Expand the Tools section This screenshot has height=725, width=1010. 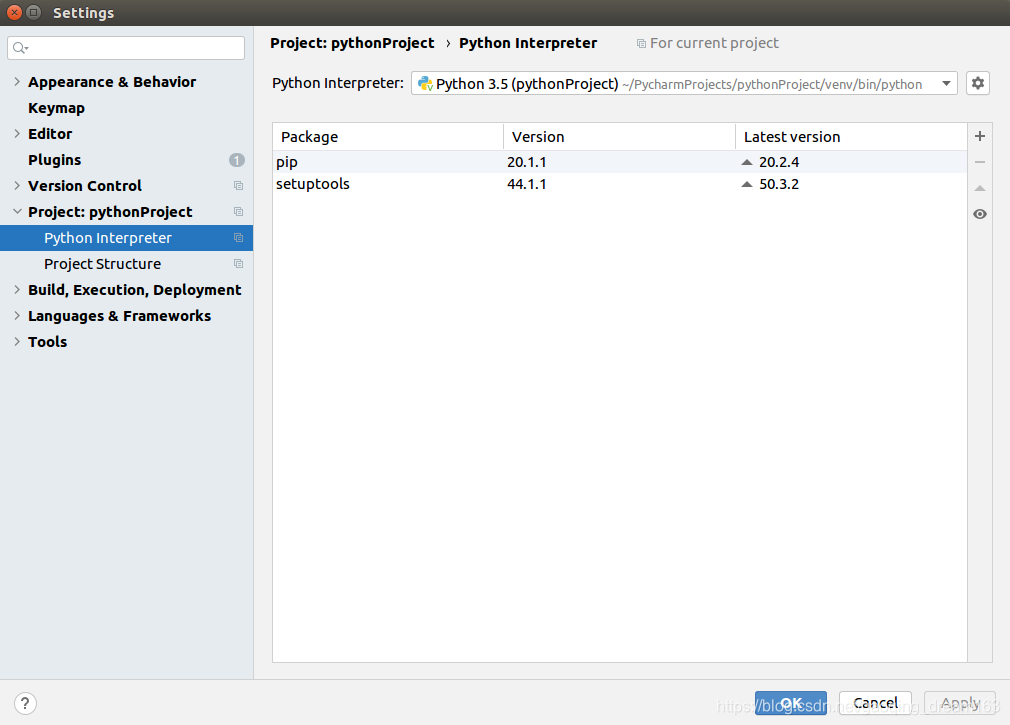point(17,342)
